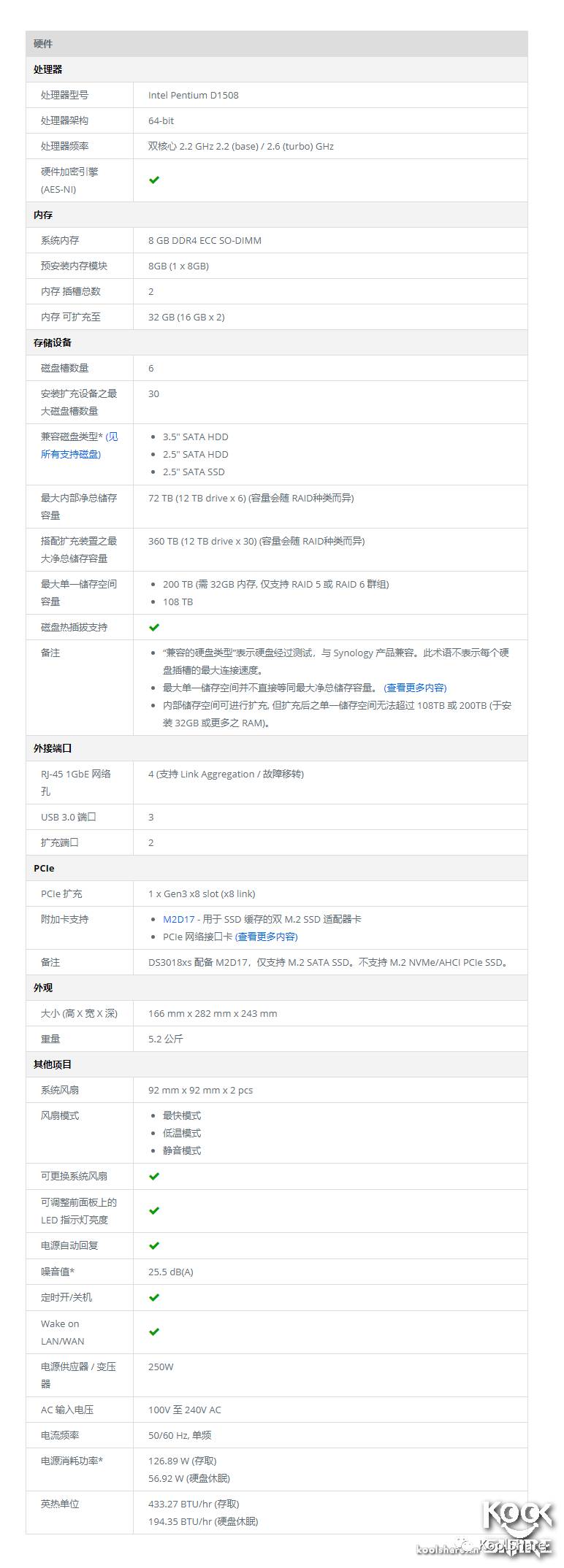Select the 存储设备 subsection heading
Image resolution: width=564 pixels, height=1568 pixels.
pos(277,342)
